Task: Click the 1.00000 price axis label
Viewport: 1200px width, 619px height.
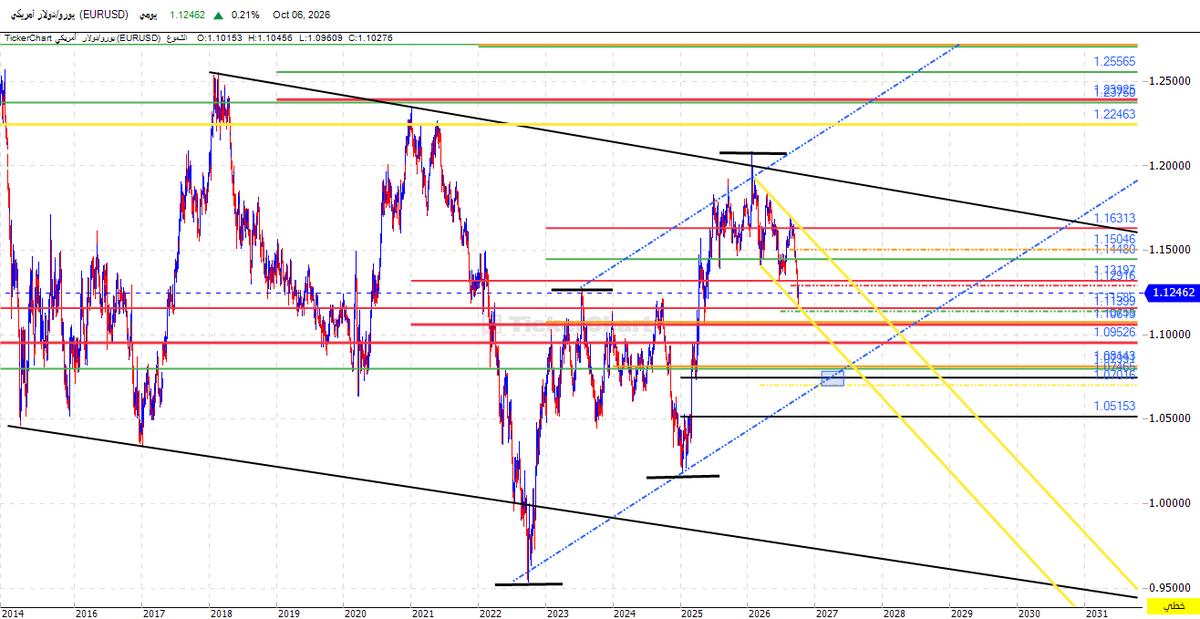Action: coord(1168,503)
